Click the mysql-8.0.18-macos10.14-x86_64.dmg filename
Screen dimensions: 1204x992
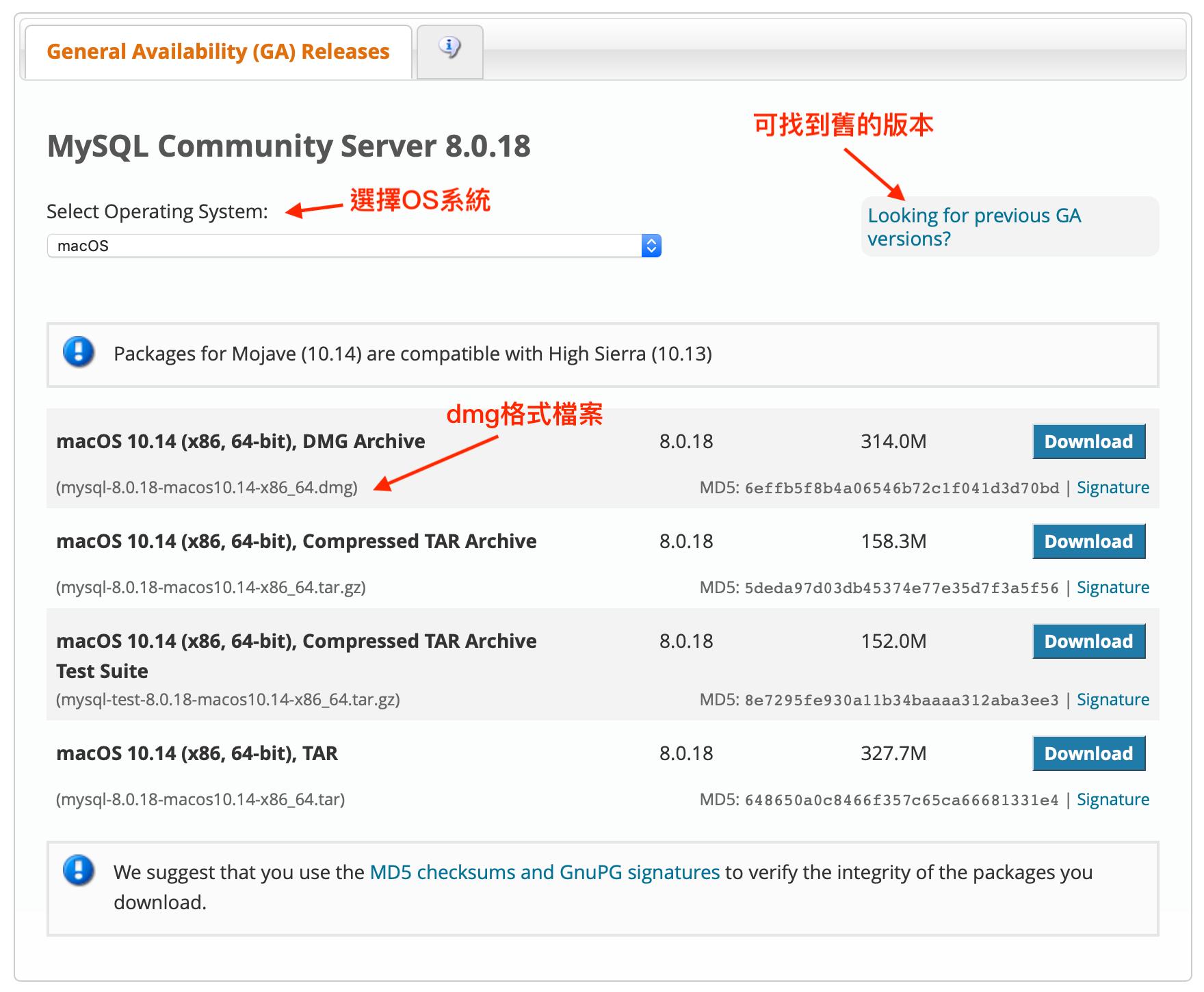click(207, 488)
